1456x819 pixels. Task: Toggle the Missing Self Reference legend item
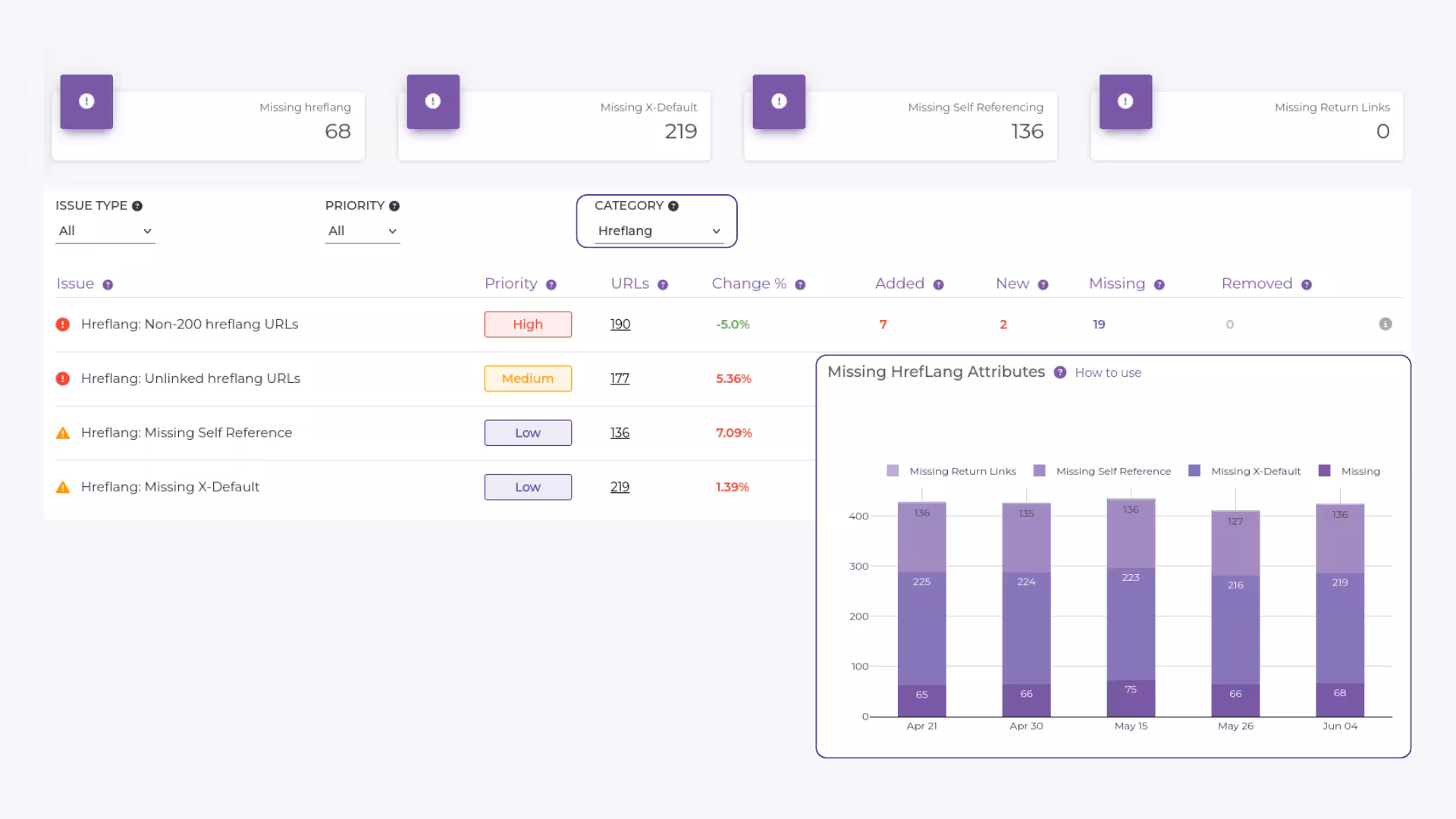pyautogui.click(x=1103, y=471)
